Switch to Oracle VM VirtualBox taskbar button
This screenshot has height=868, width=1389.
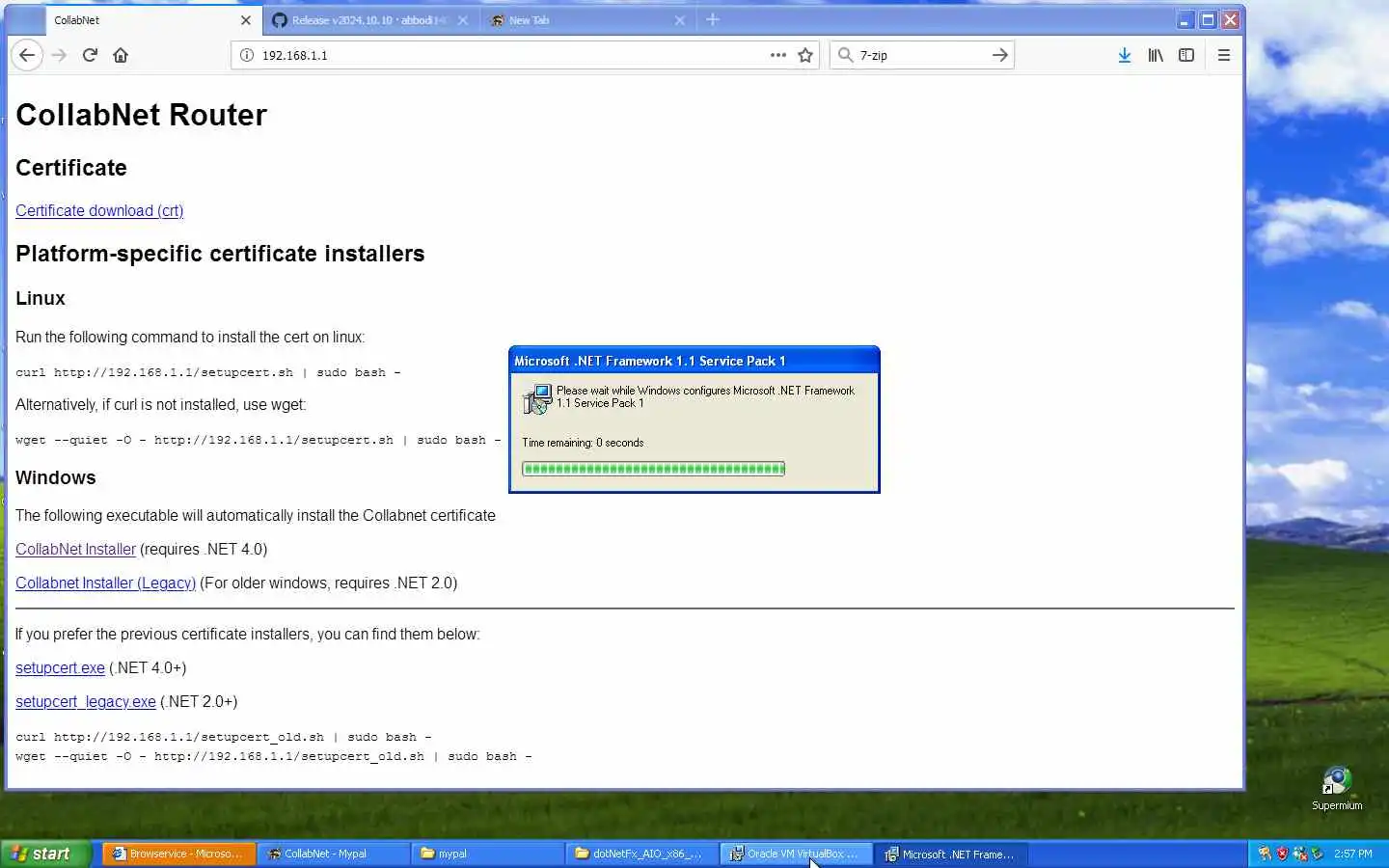(x=796, y=854)
